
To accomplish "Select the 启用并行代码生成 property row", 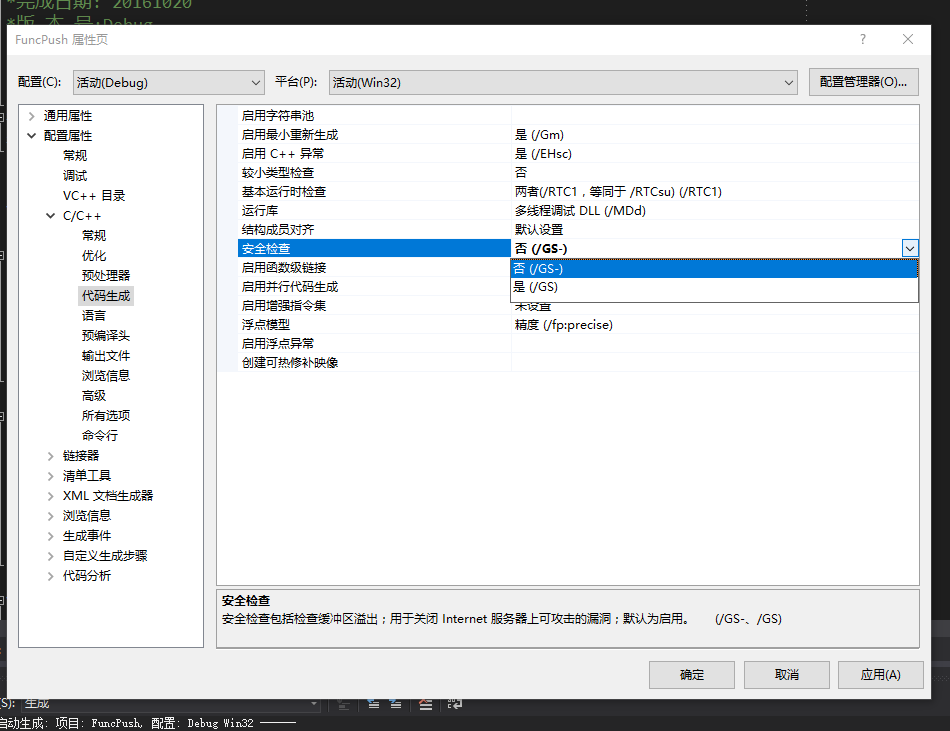I will click(x=374, y=286).
